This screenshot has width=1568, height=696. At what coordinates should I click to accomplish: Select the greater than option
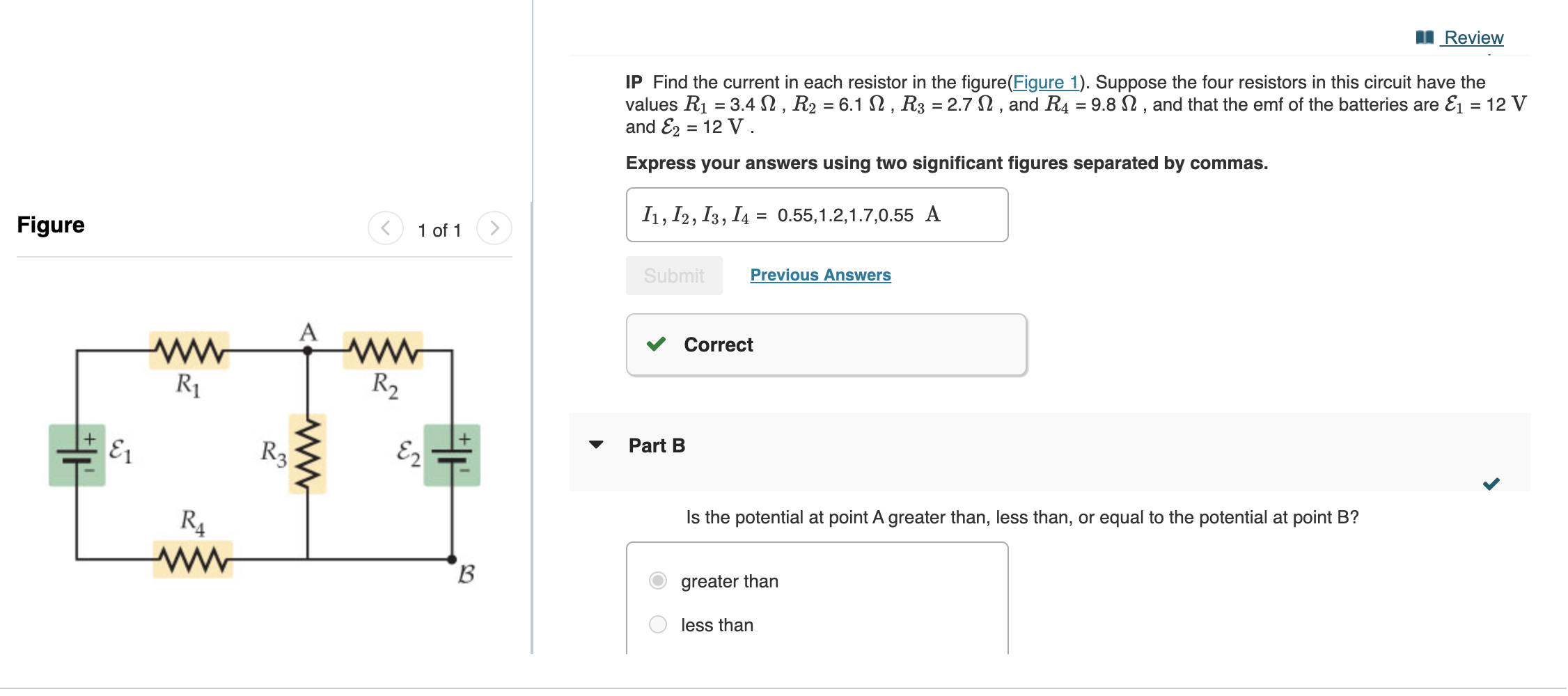(657, 581)
